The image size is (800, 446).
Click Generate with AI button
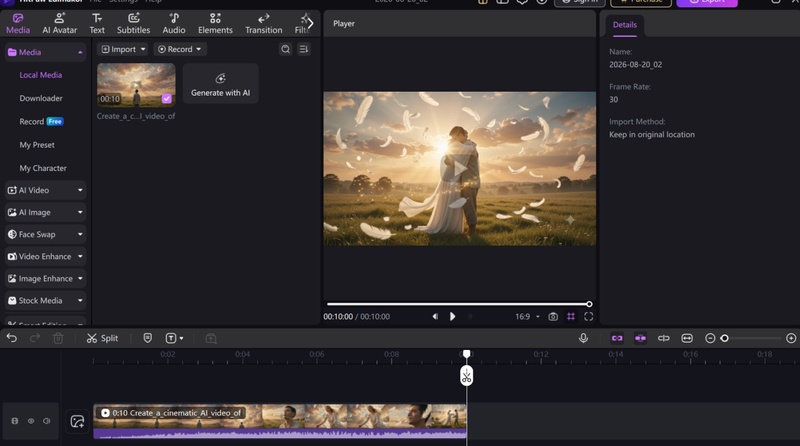tap(220, 84)
